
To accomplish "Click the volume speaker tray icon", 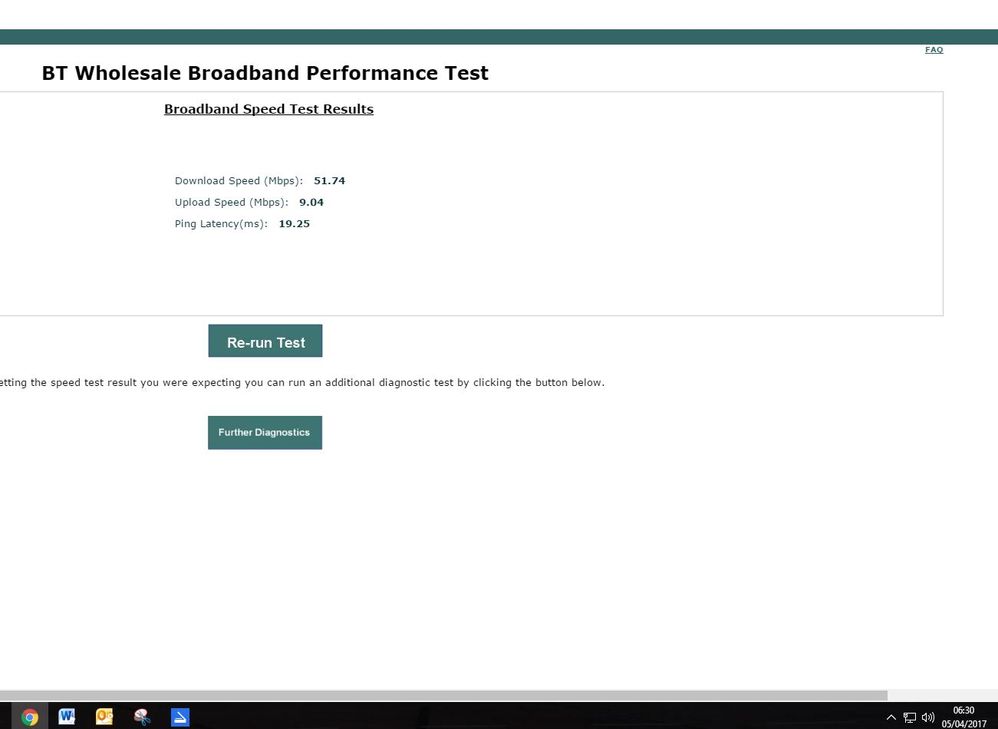I will click(928, 718).
